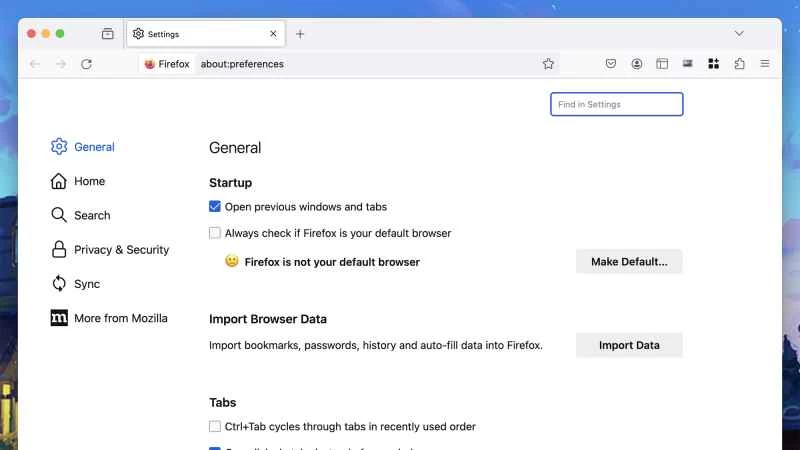Click the Make Default button
This screenshot has width=800, height=450.
point(629,262)
